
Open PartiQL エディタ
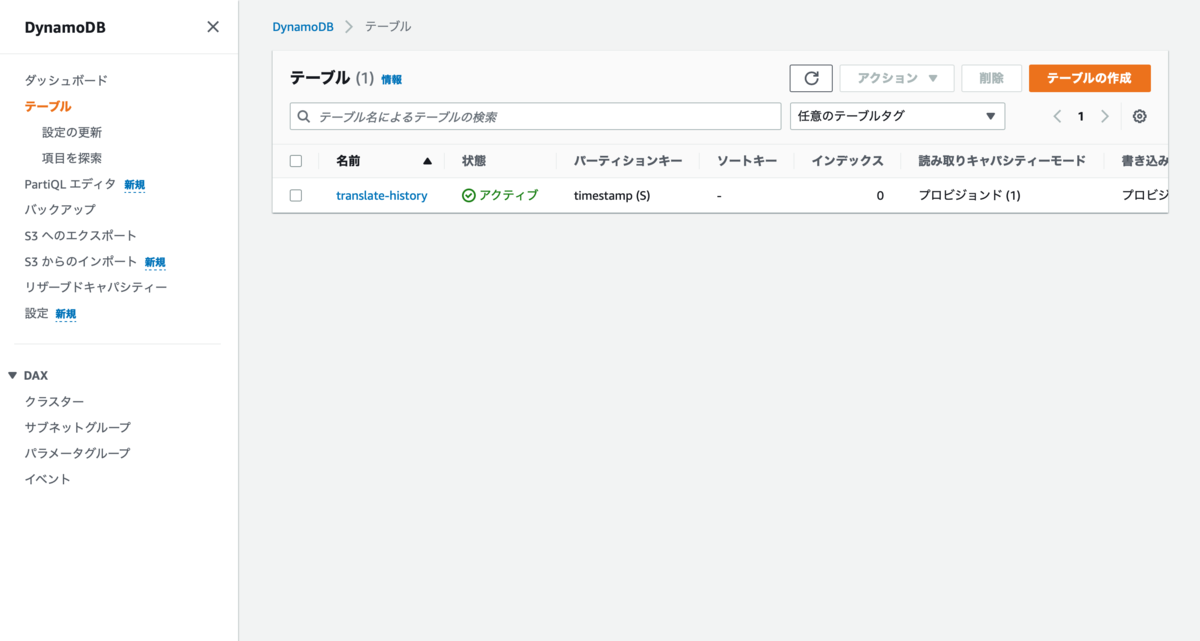click(x=70, y=184)
